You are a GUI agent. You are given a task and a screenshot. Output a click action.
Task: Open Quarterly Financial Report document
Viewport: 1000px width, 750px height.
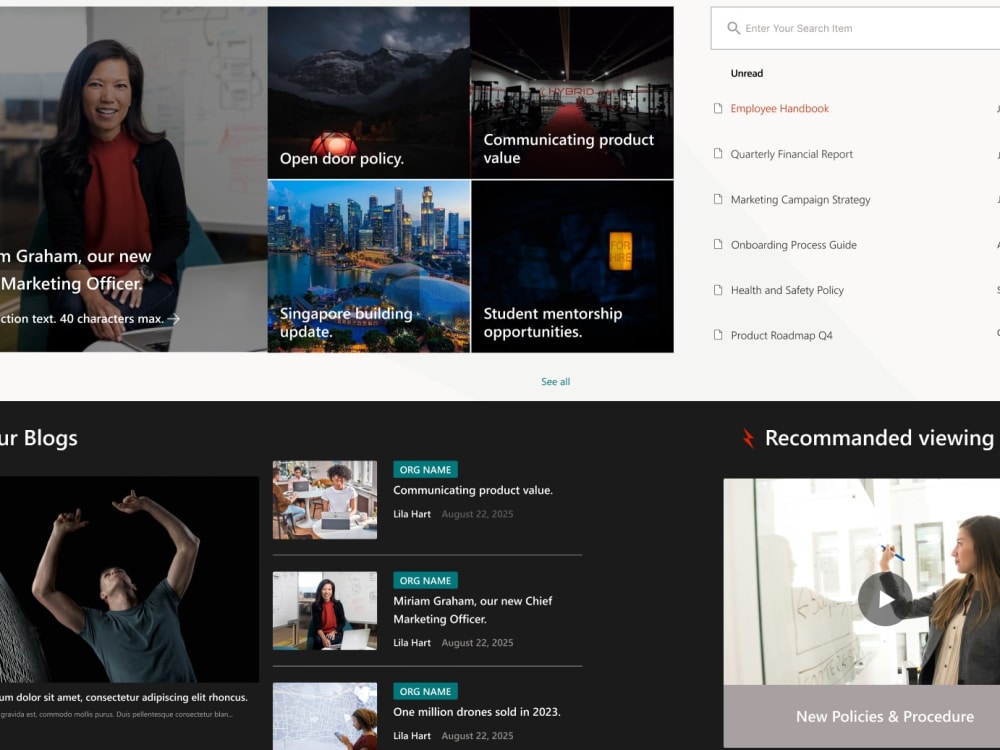point(791,154)
